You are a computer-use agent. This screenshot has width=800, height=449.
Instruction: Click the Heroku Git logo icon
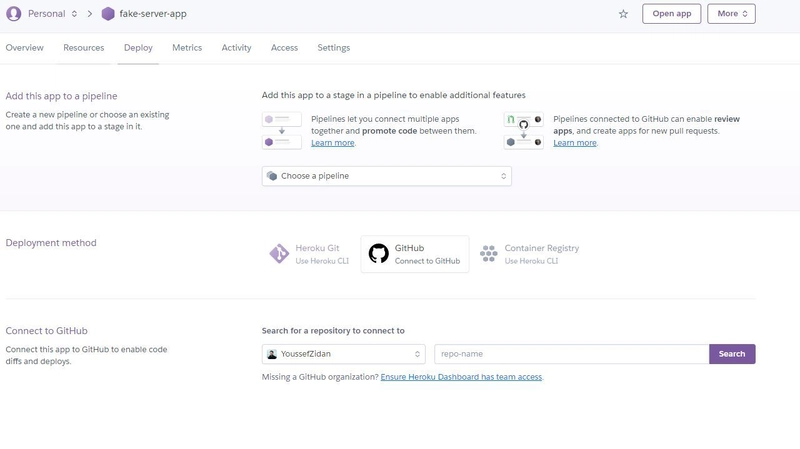tap(279, 254)
